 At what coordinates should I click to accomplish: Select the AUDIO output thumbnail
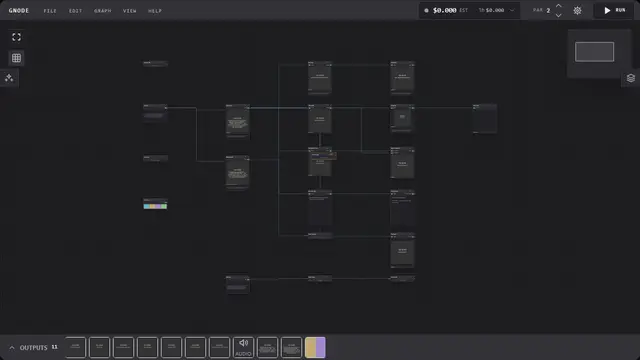243,347
